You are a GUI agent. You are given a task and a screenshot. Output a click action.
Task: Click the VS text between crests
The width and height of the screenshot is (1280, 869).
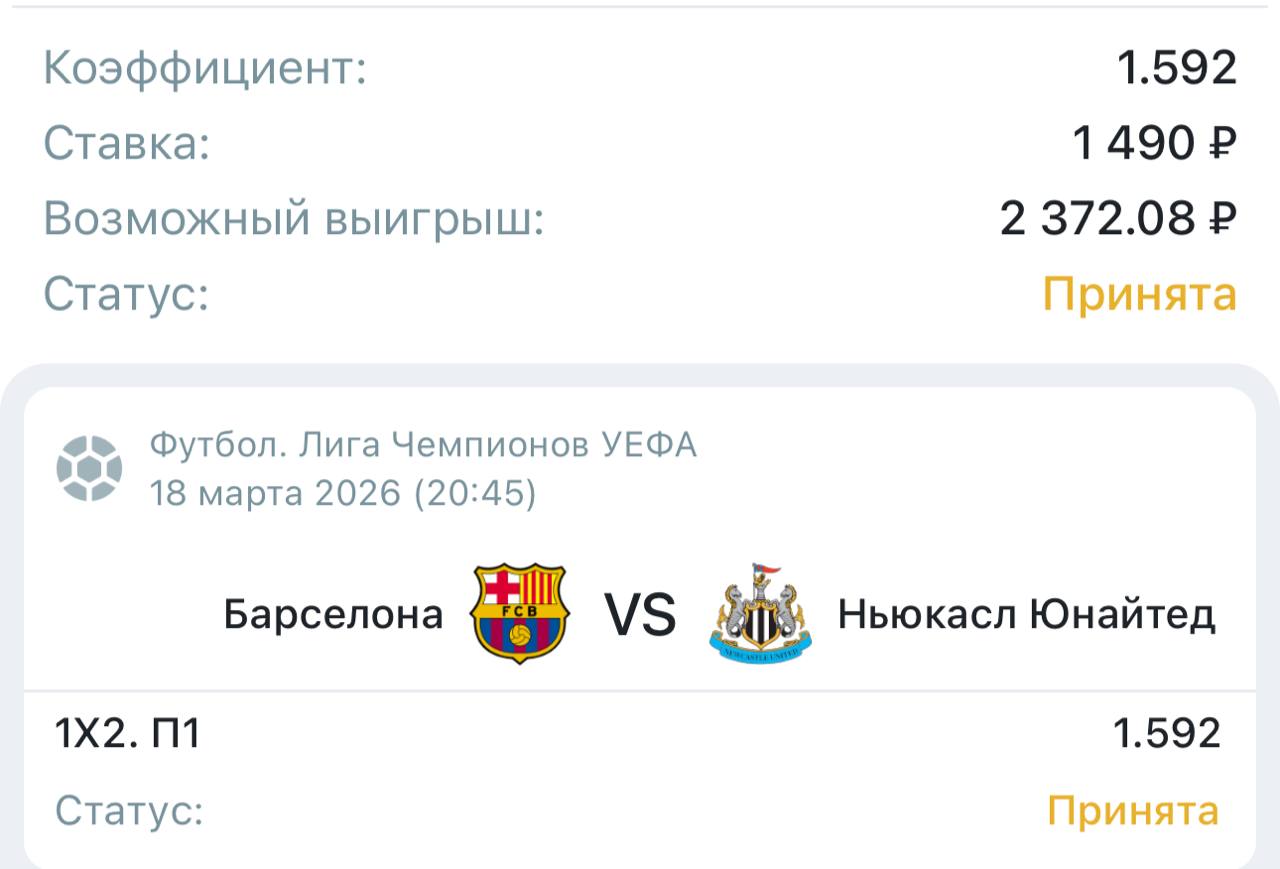[x=640, y=614]
